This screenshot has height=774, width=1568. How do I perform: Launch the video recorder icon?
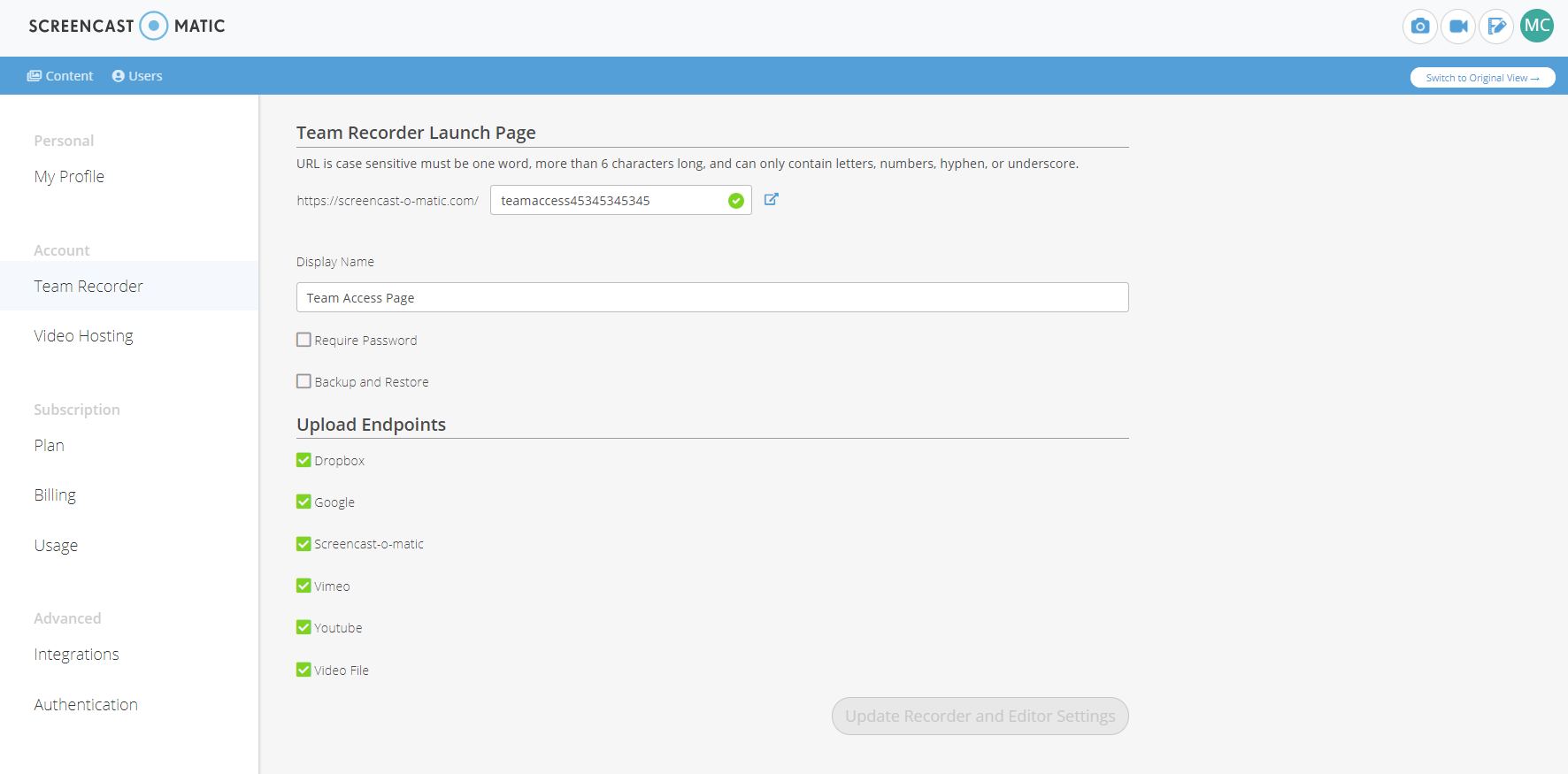tap(1458, 27)
